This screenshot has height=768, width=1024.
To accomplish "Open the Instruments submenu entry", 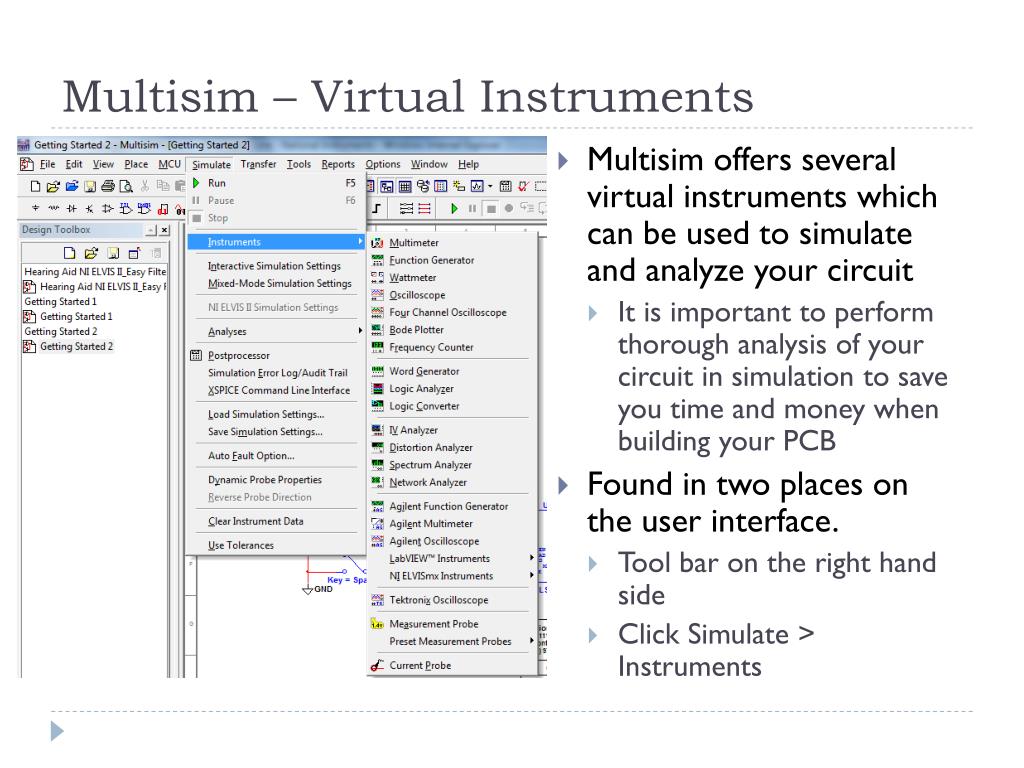I will click(x=276, y=242).
